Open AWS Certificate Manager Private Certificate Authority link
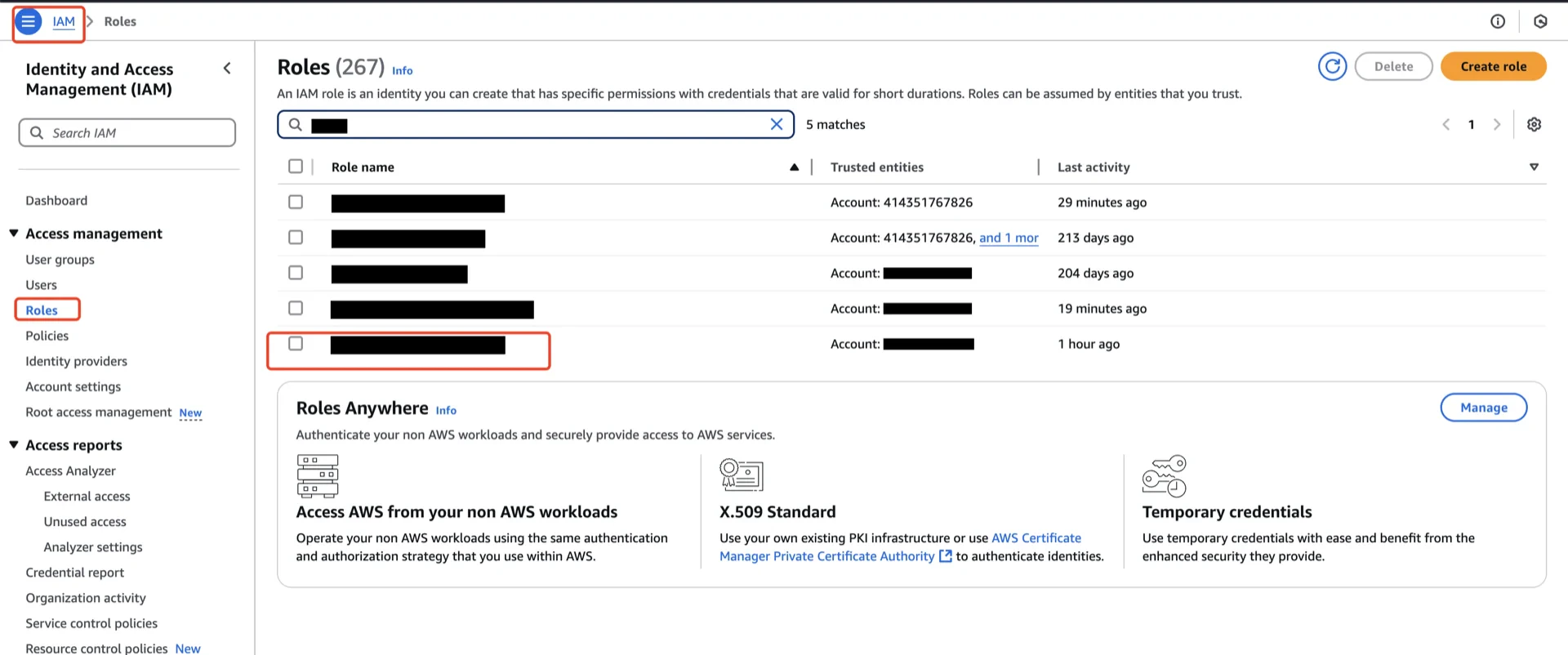 (x=900, y=547)
